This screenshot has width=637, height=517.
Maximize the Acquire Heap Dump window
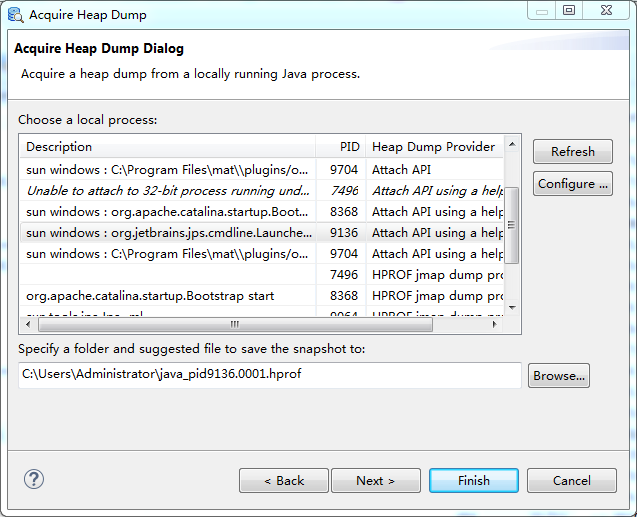[x=569, y=10]
